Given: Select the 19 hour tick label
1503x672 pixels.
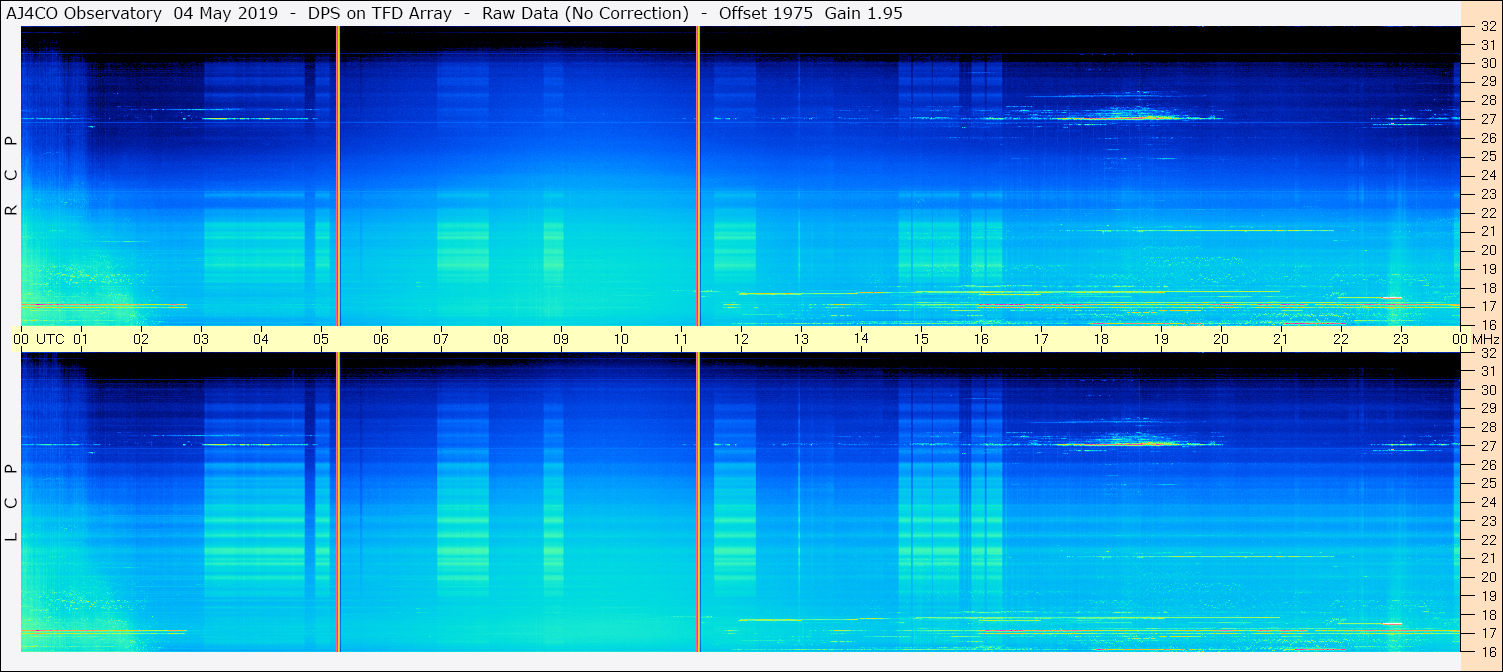Looking at the screenshot, I should (x=1161, y=339).
